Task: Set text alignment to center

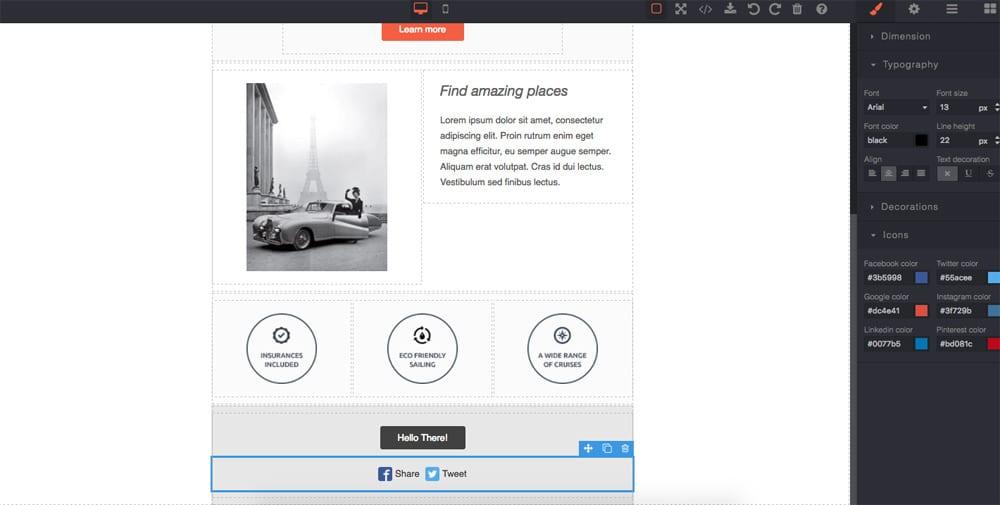Action: tap(888, 173)
